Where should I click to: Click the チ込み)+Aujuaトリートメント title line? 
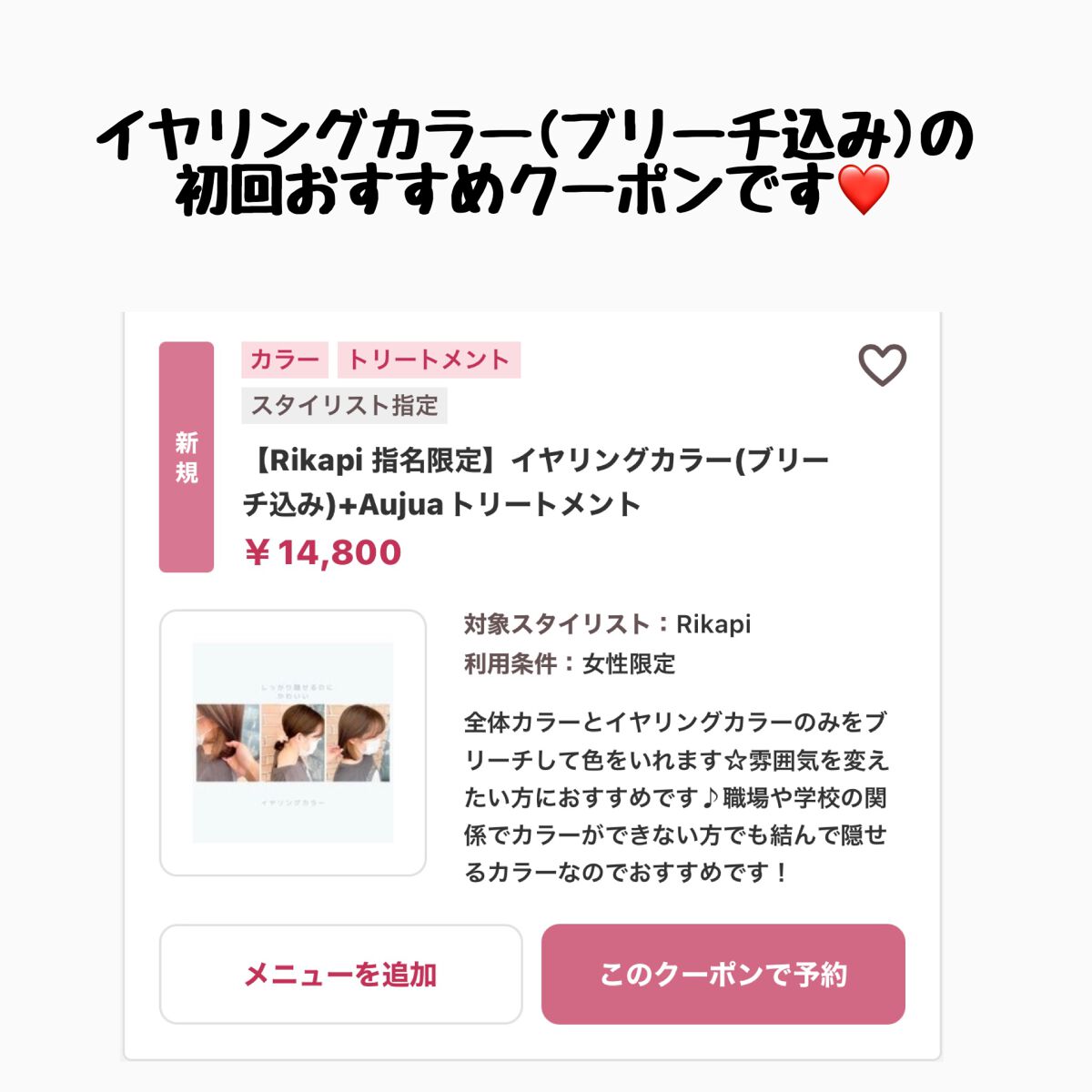click(x=442, y=504)
